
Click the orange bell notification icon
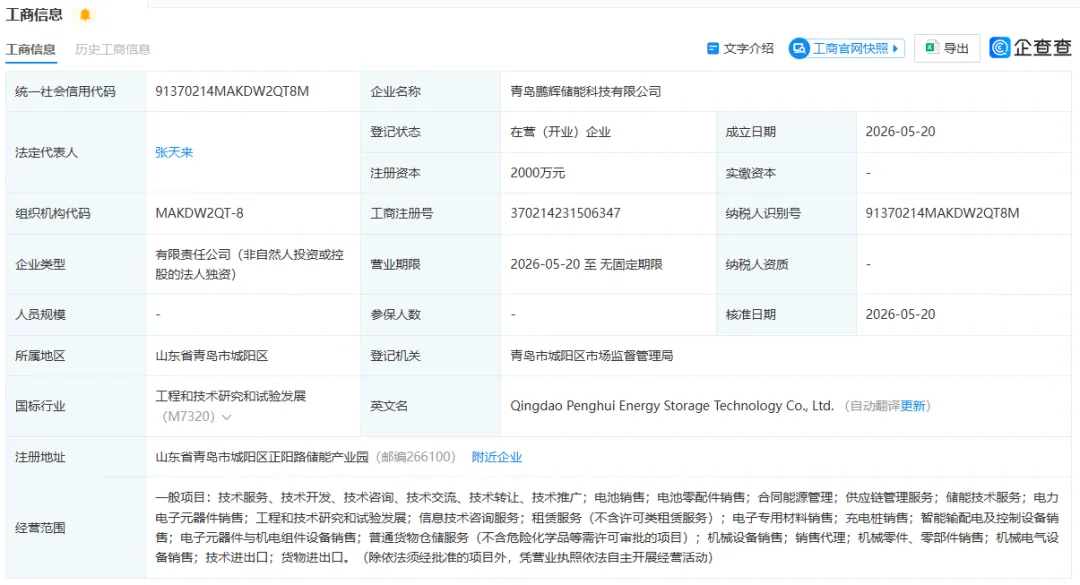85,14
